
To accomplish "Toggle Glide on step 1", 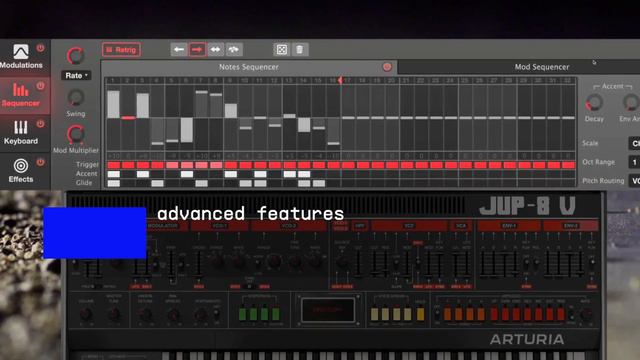I will [x=113, y=183].
